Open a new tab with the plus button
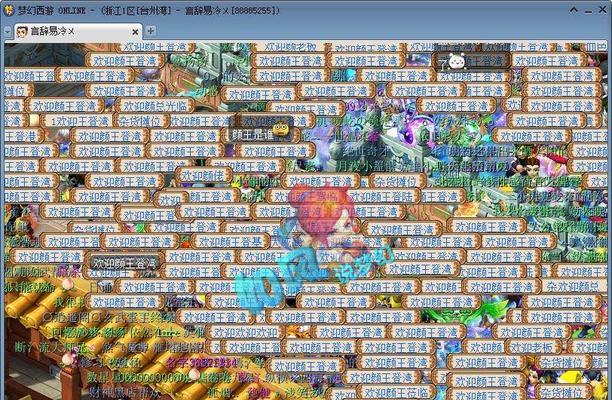612x400 pixels. 150,31
